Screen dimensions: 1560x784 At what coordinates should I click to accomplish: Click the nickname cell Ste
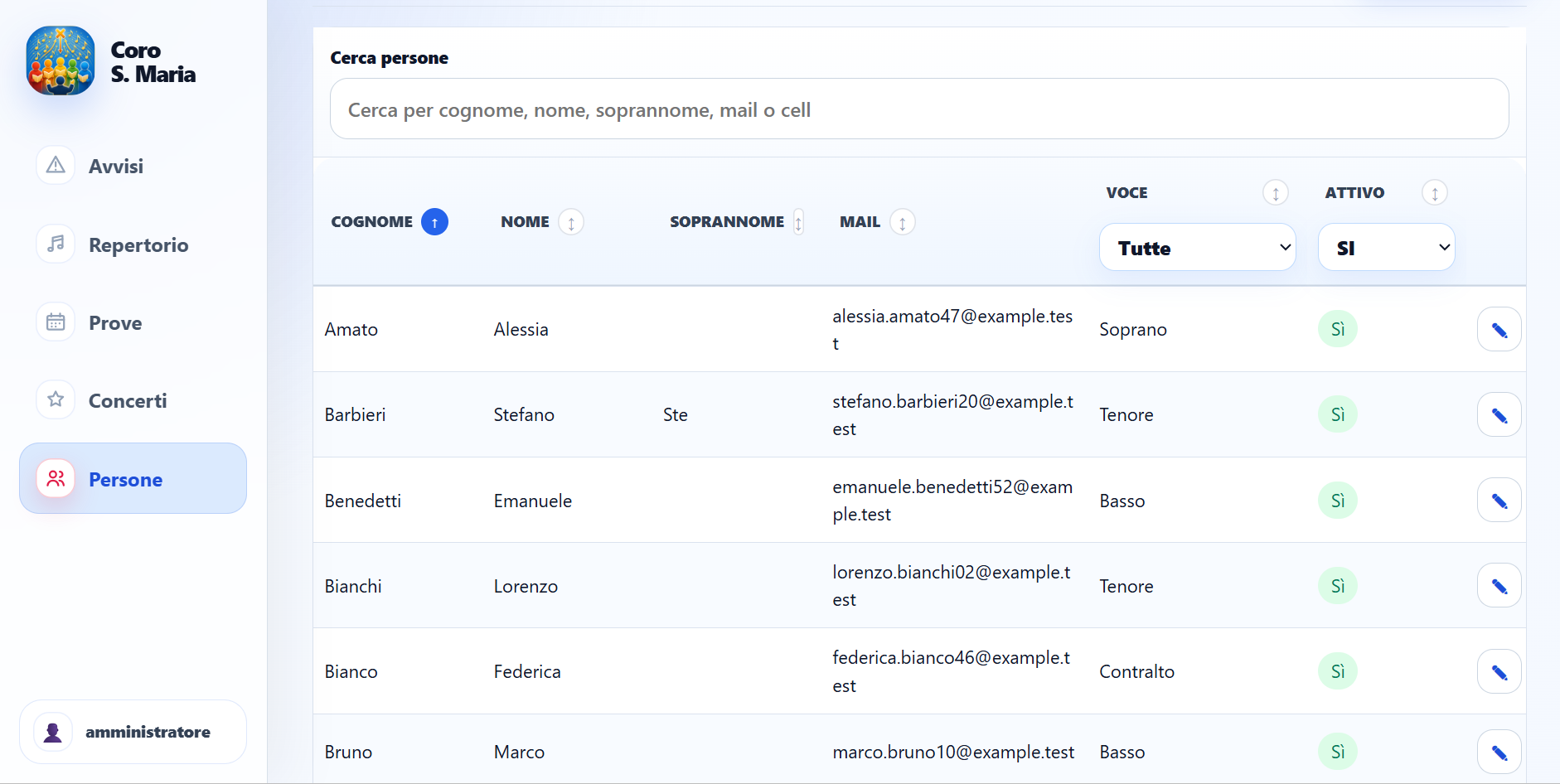coord(676,414)
